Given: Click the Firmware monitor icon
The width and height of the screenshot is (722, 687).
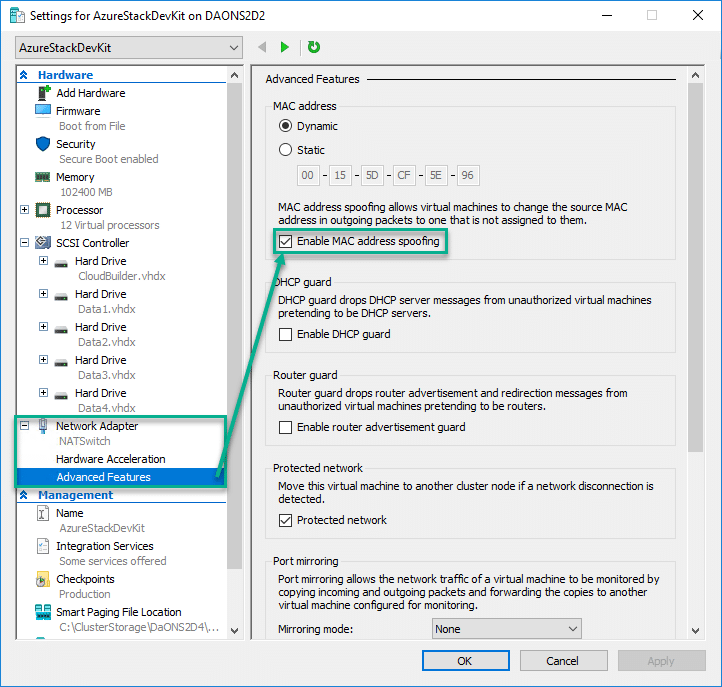Looking at the screenshot, I should pos(43,111).
